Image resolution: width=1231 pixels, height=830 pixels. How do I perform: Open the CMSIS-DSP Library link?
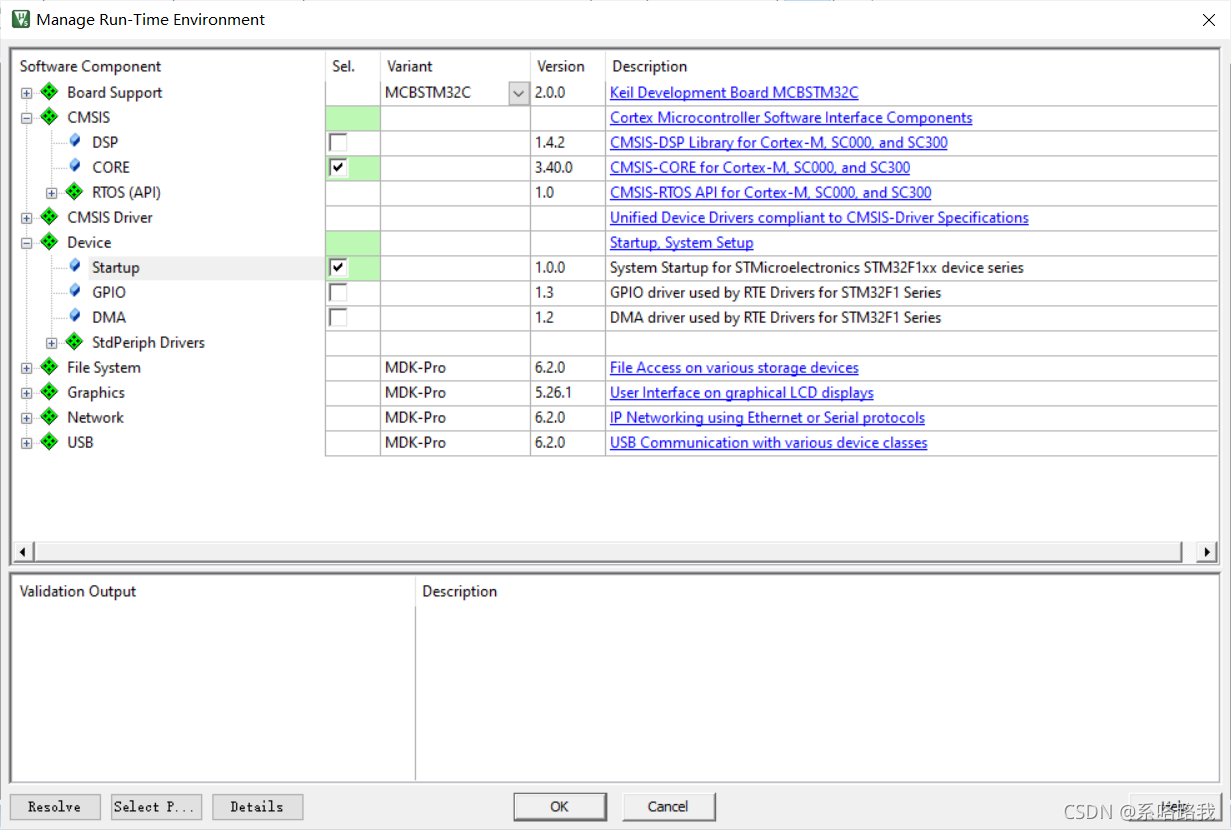coord(779,142)
